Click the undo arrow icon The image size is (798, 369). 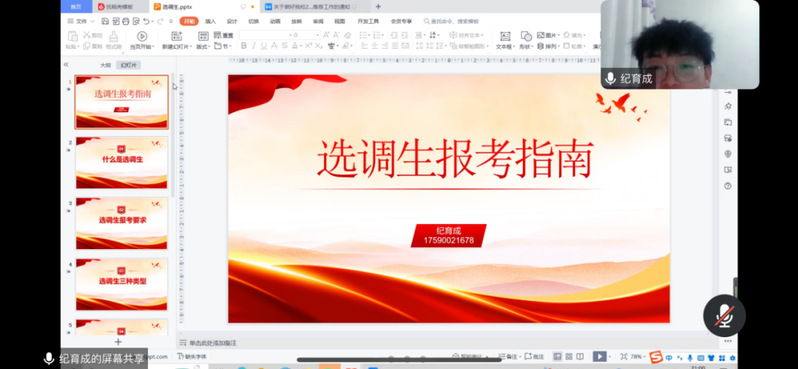click(146, 21)
